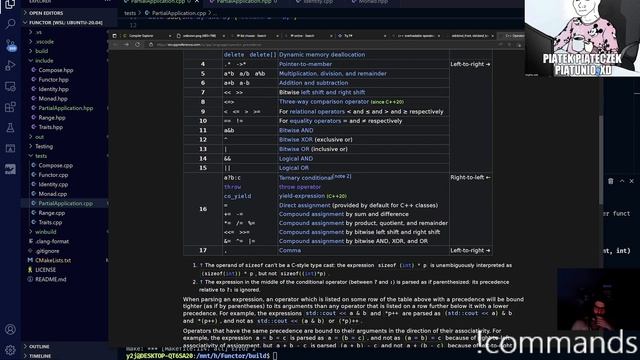Expand the TIMELINE section

(x=65, y=356)
